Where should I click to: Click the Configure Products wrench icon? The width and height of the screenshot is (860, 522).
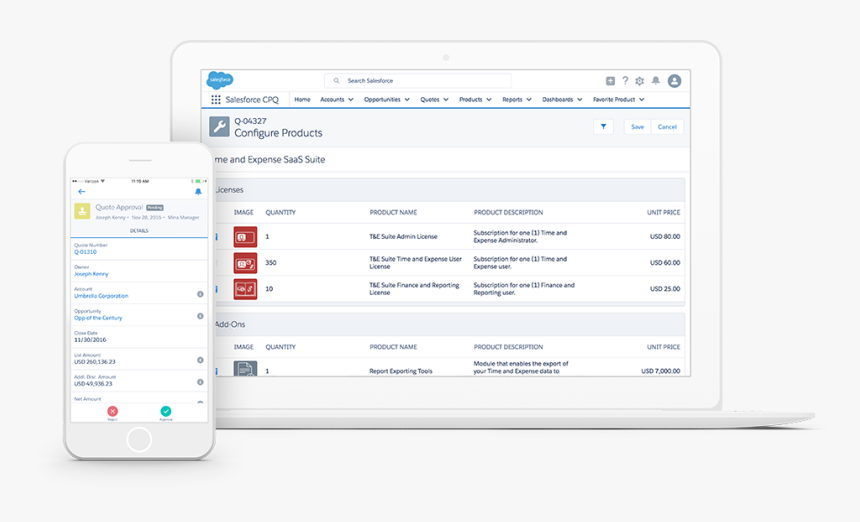(219, 127)
